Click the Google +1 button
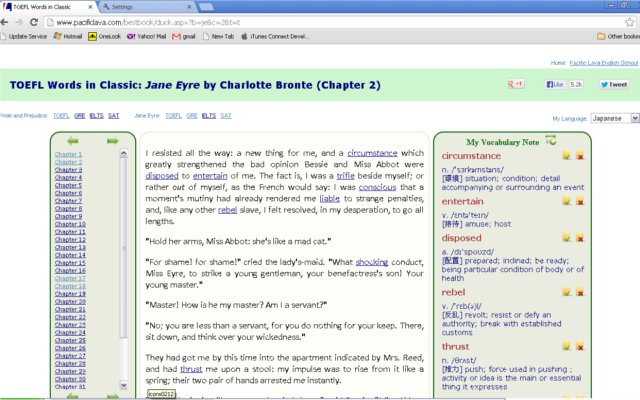 (x=516, y=84)
